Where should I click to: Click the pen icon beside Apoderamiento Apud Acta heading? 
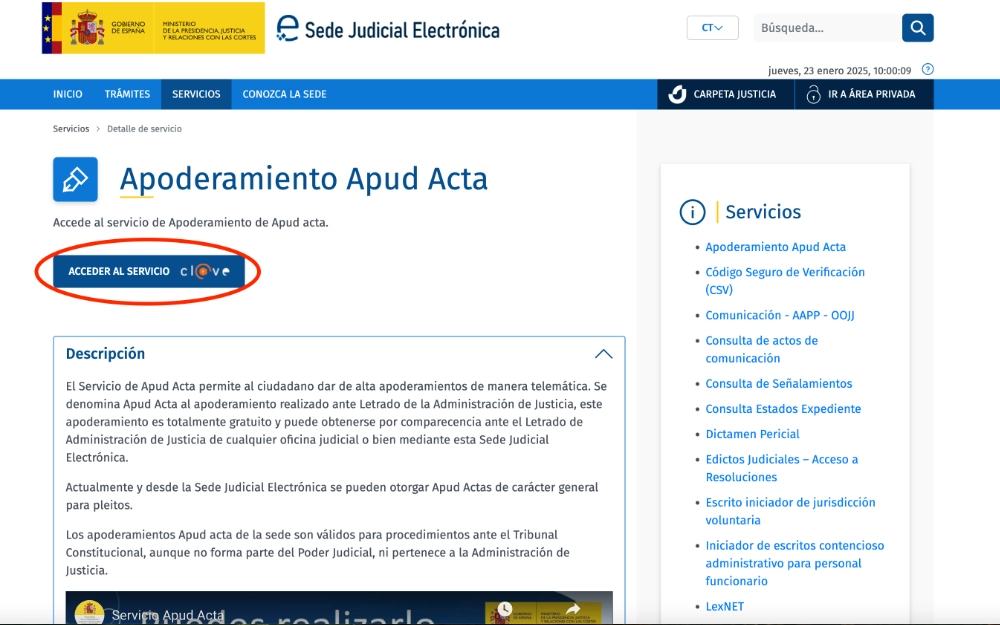click(75, 179)
